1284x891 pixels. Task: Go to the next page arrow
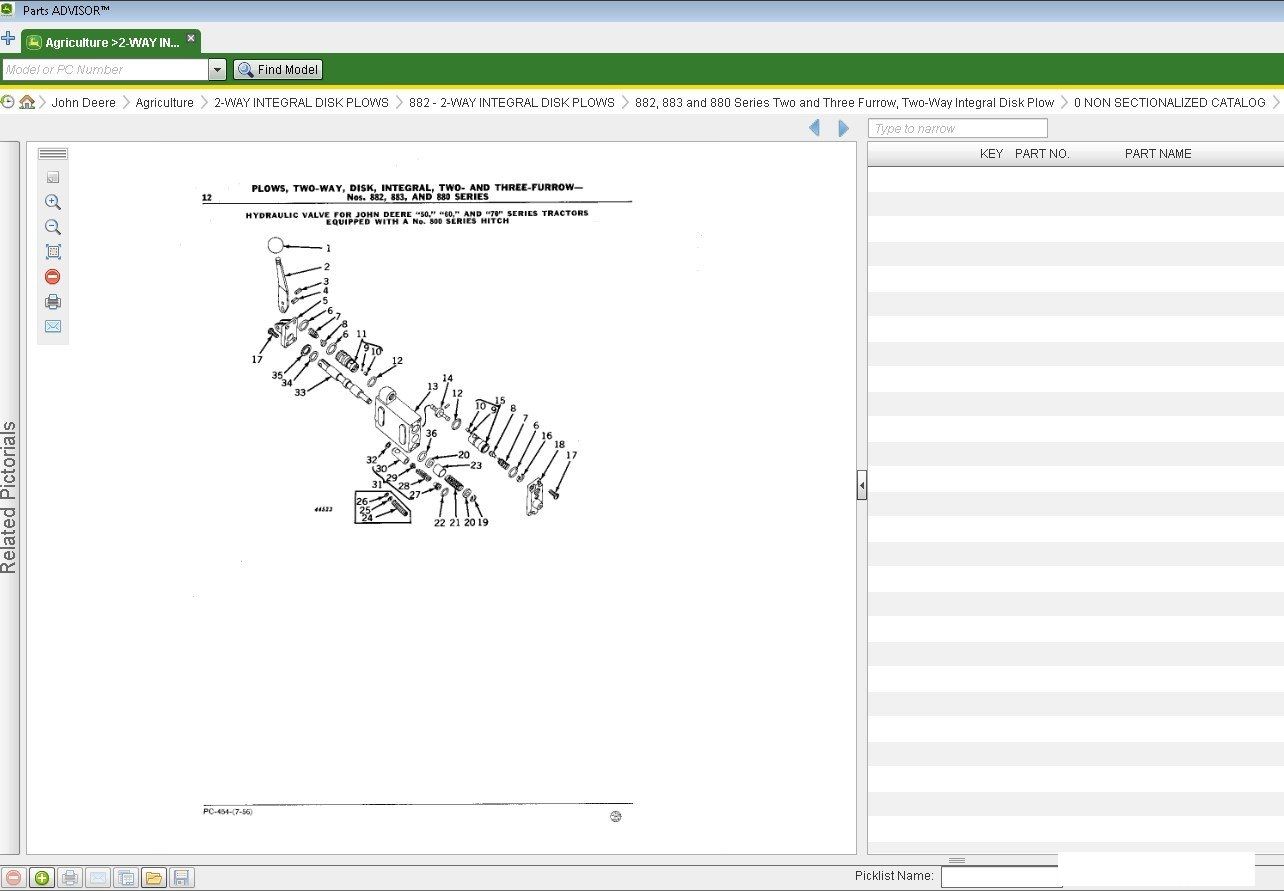click(x=843, y=128)
